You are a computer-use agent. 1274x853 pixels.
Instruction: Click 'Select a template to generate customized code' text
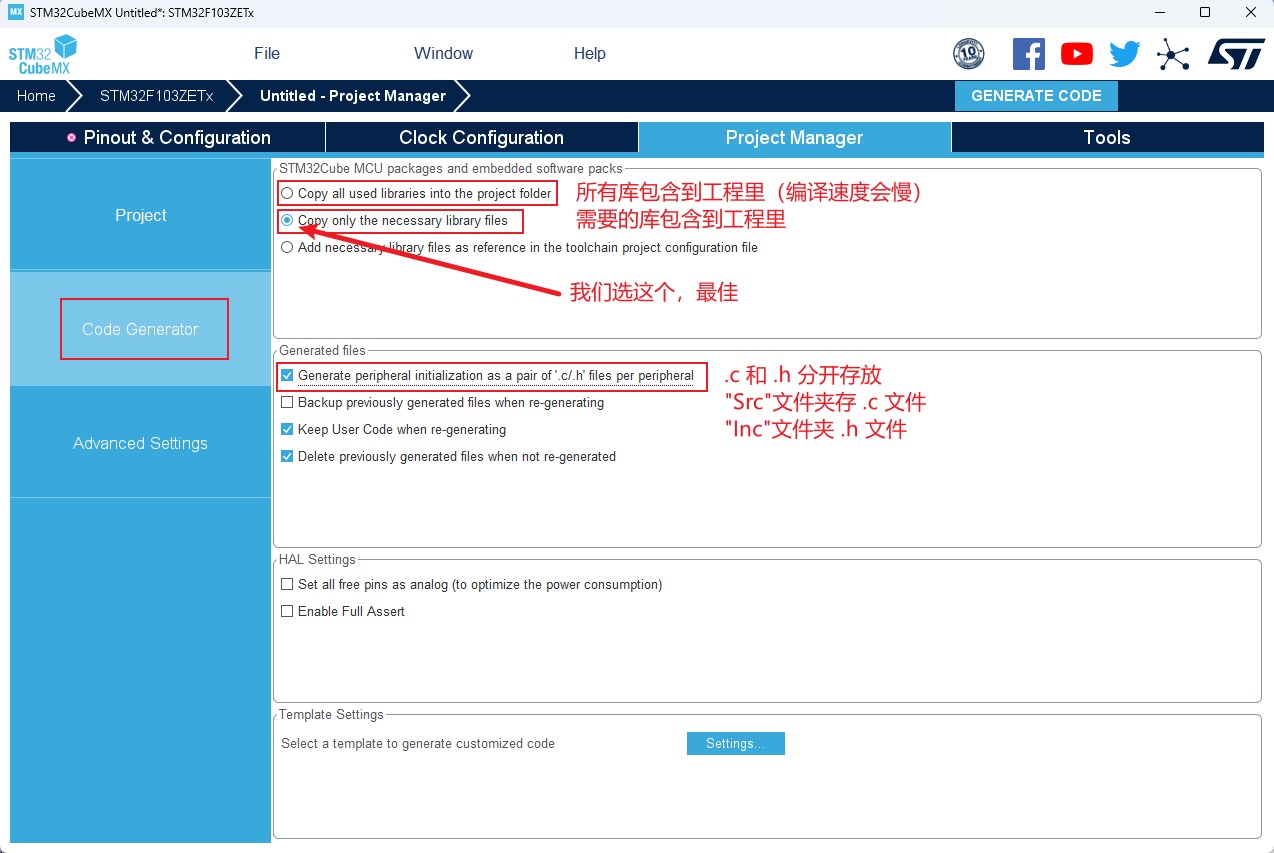point(418,744)
